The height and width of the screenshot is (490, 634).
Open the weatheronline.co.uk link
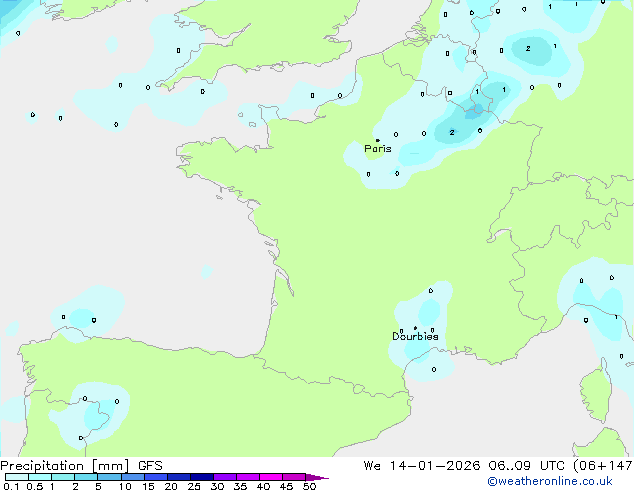[549, 481]
